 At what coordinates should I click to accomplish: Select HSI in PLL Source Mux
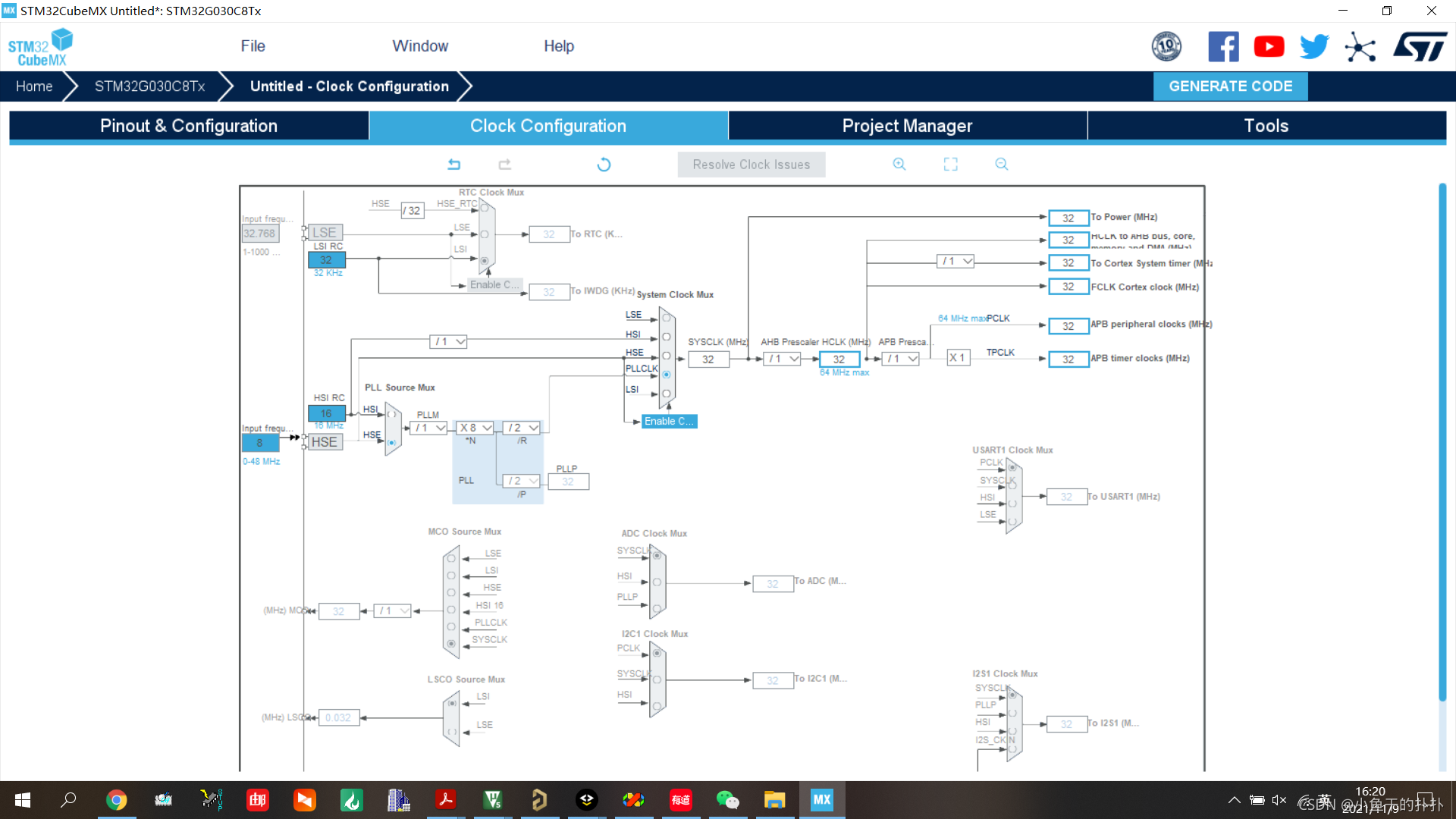click(x=392, y=414)
